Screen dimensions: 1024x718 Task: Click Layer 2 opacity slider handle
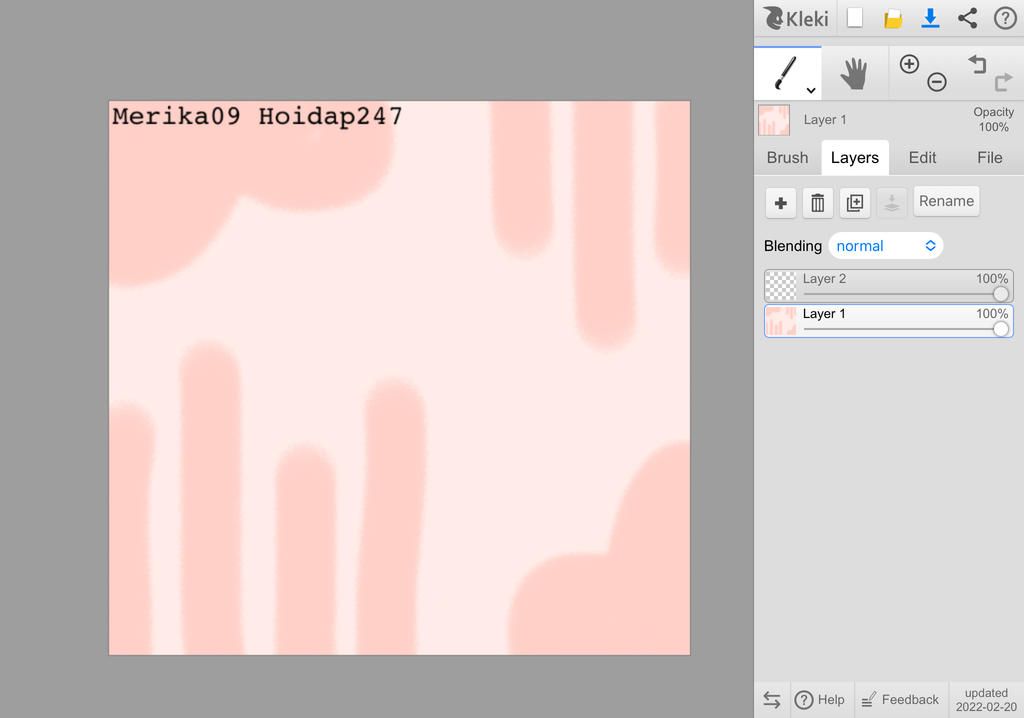click(x=1000, y=294)
